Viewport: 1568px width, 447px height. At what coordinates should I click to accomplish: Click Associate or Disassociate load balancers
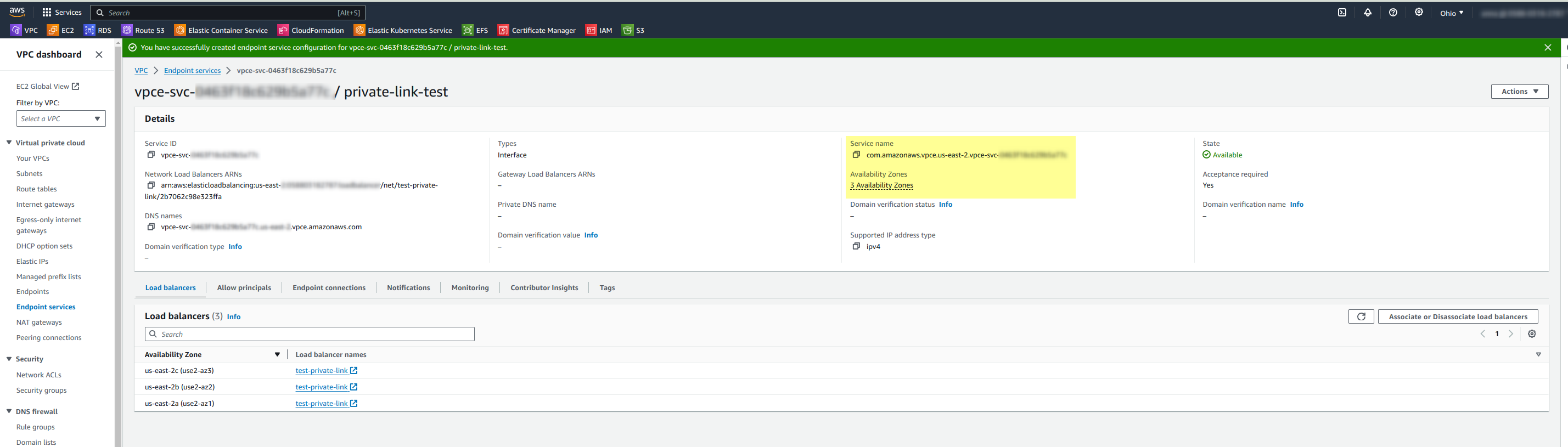(x=1457, y=316)
